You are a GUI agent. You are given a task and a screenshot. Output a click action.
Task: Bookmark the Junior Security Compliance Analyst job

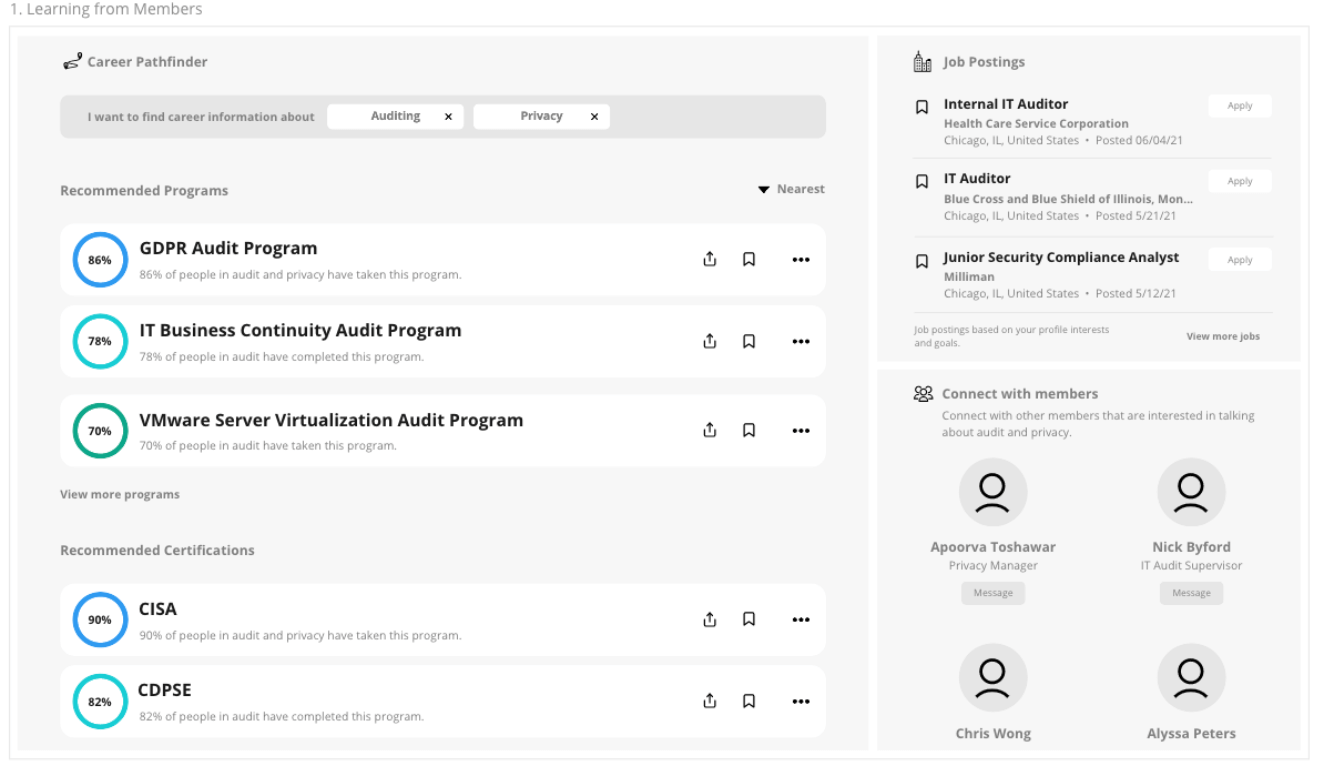(923, 261)
